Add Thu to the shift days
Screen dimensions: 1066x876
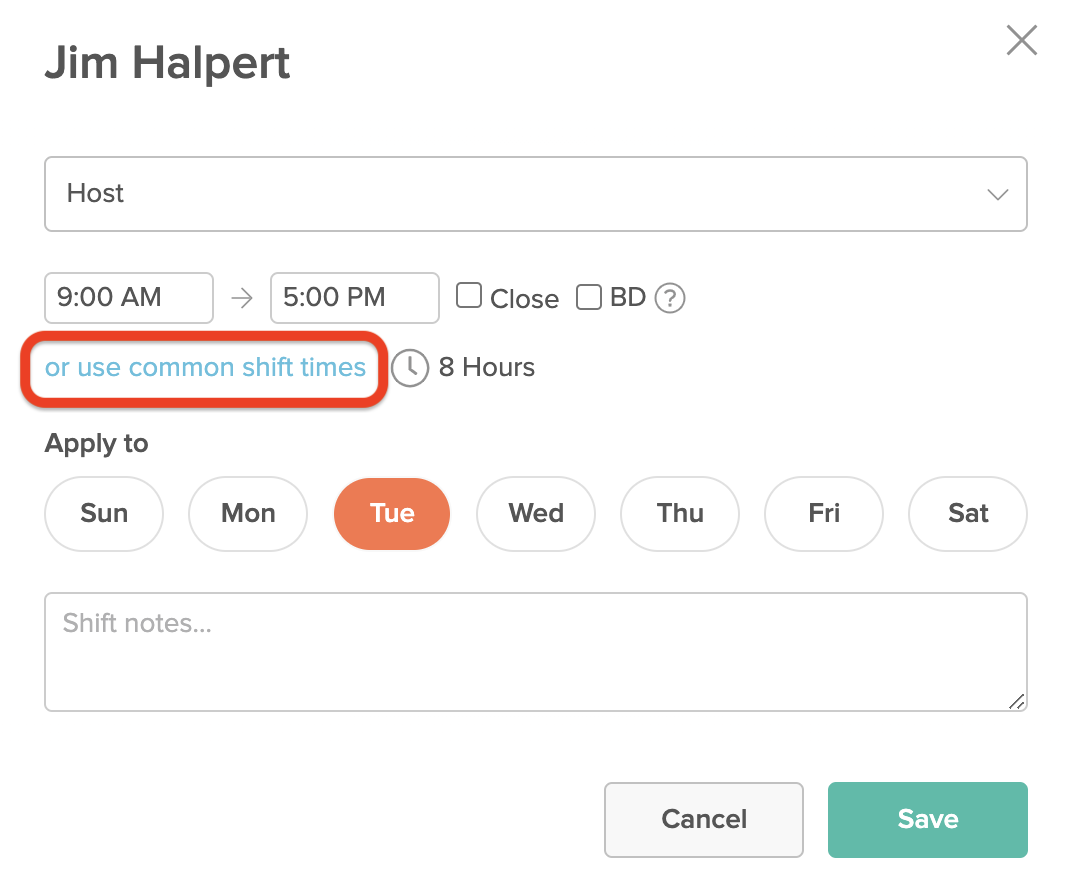pyautogui.click(x=680, y=514)
